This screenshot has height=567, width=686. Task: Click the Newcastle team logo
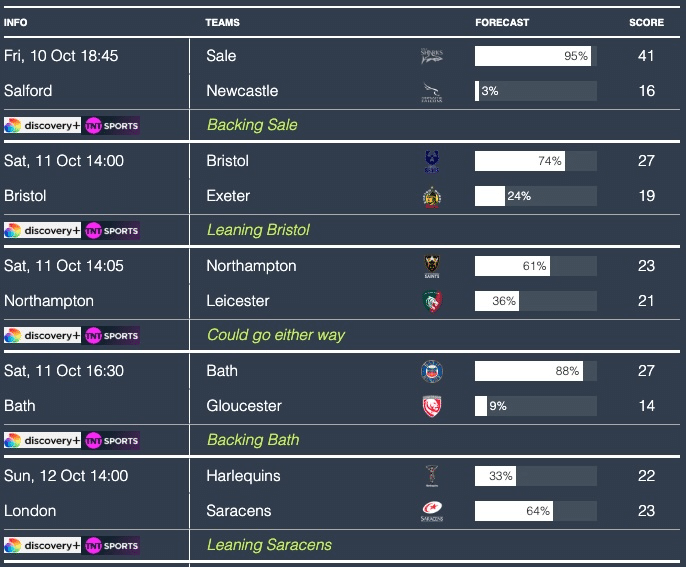[x=432, y=92]
